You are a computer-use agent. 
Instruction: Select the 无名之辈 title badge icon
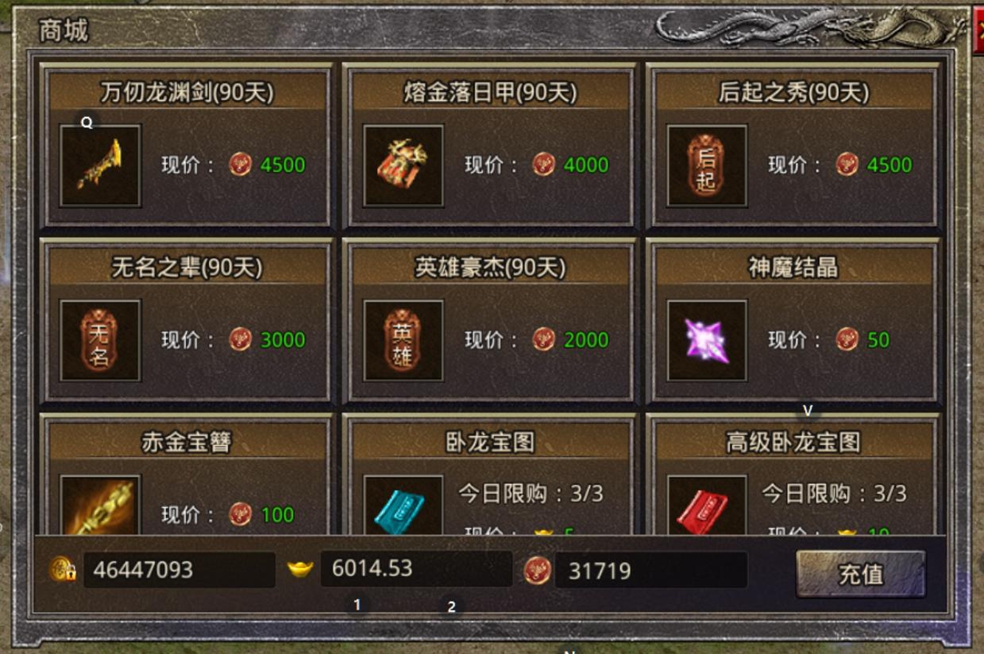pyautogui.click(x=100, y=340)
